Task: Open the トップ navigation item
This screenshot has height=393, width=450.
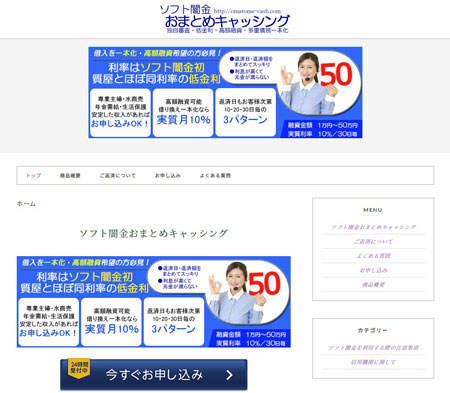Action: pos(33,175)
